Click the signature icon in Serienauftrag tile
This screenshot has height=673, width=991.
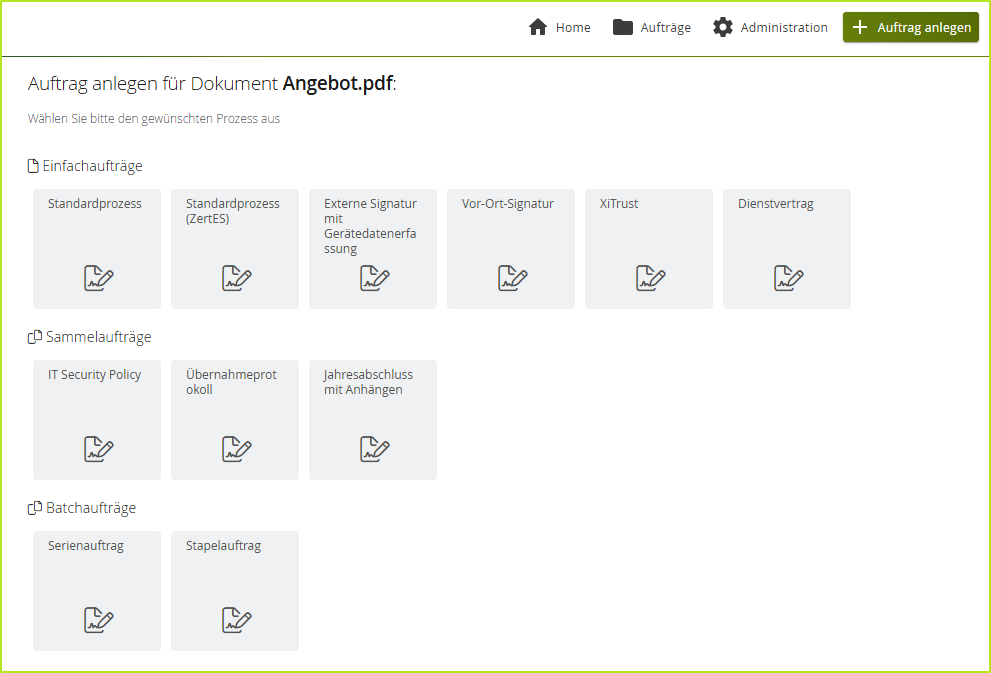coord(98,620)
